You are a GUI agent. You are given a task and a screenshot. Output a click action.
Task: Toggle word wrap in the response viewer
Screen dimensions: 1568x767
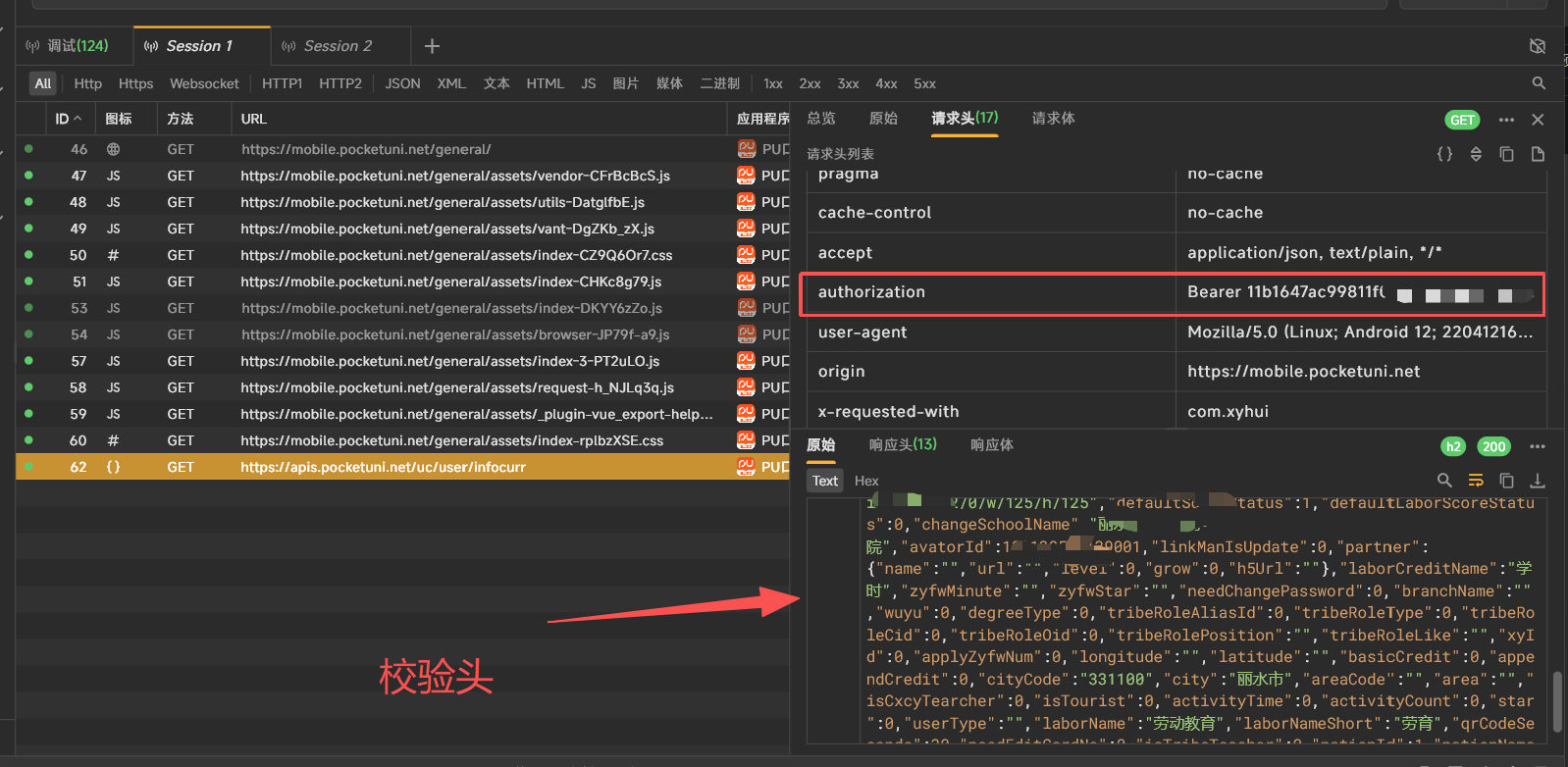click(x=1476, y=481)
